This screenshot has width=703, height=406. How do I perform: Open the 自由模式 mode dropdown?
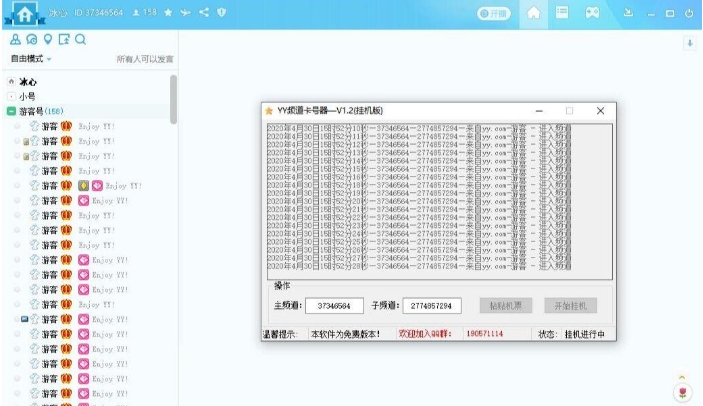pos(31,59)
